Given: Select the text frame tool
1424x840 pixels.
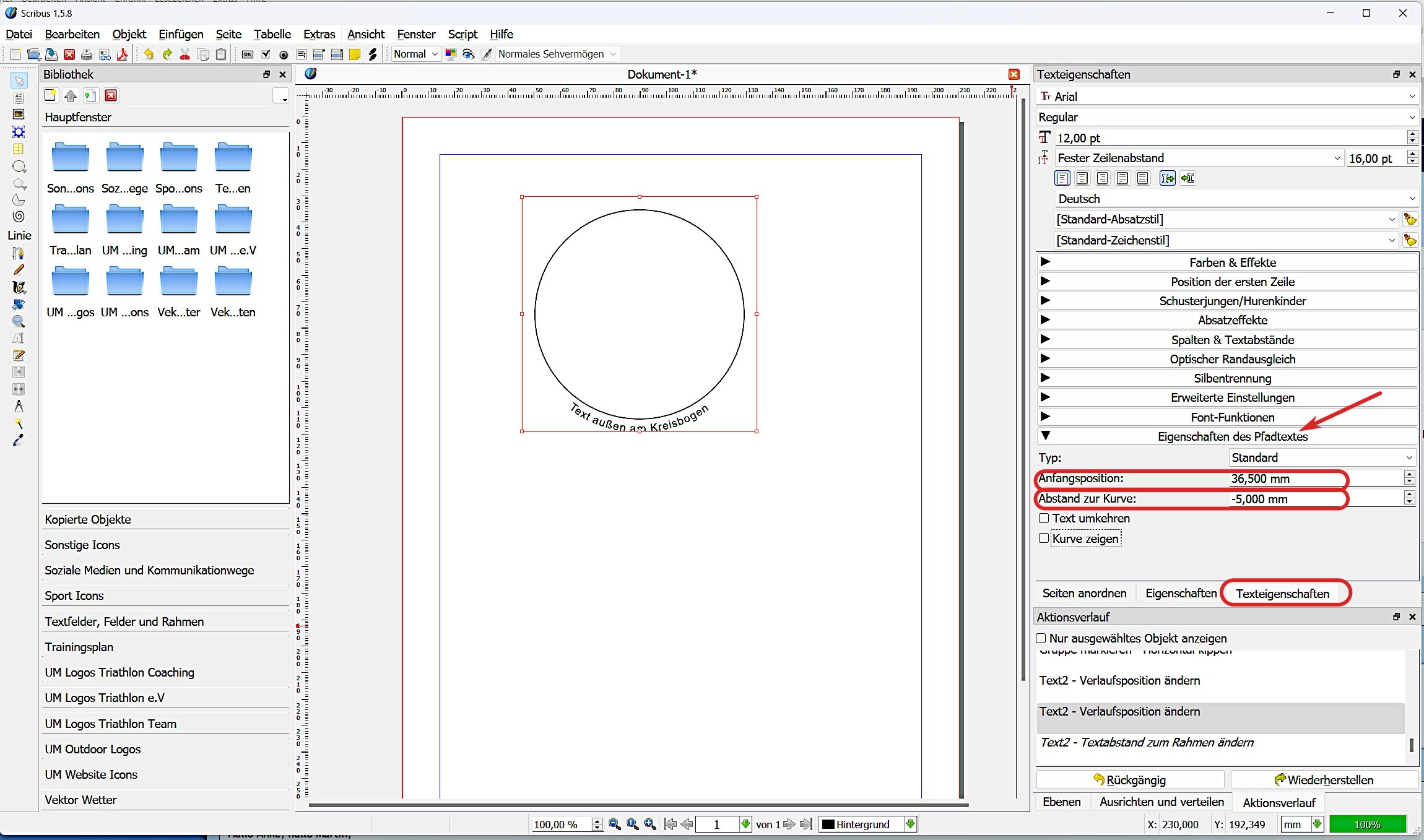Looking at the screenshot, I should [19, 98].
